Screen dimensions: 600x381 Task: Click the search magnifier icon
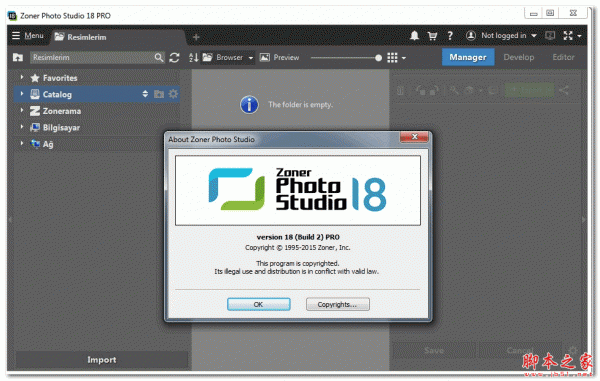coord(159,57)
